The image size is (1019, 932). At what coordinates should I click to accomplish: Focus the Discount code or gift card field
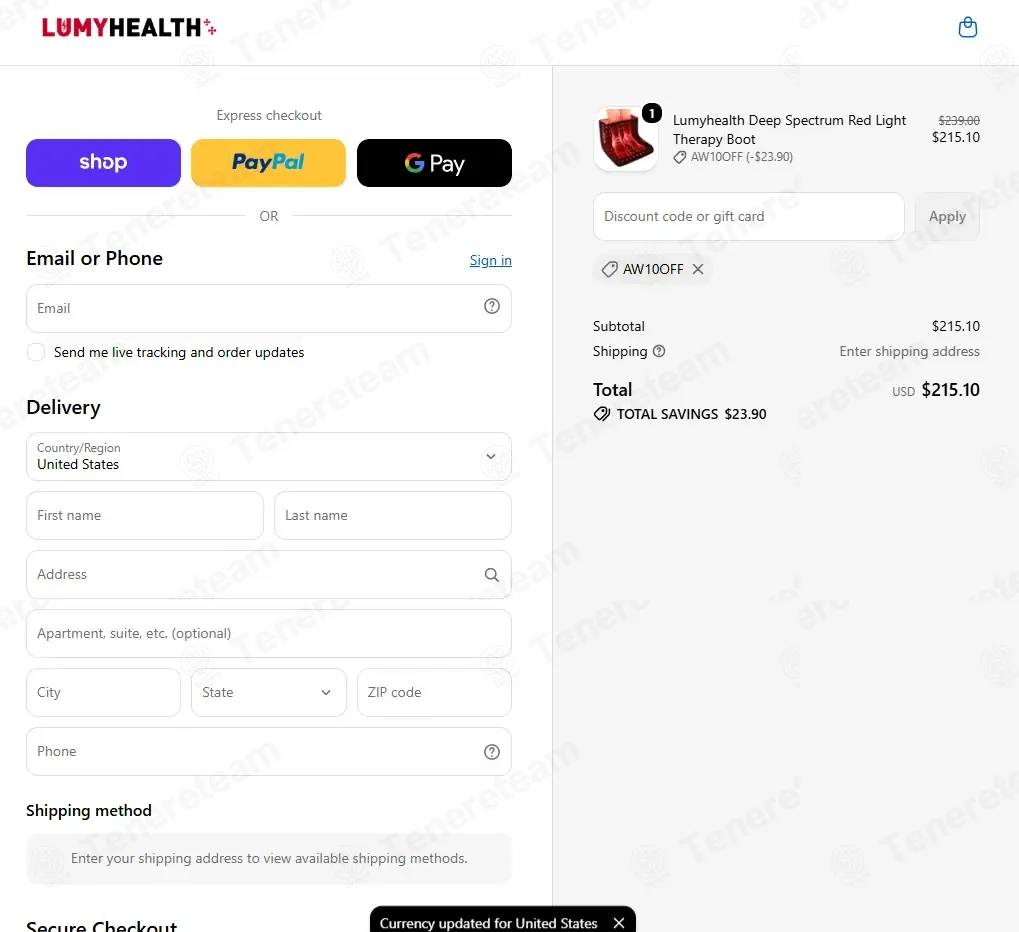(749, 216)
